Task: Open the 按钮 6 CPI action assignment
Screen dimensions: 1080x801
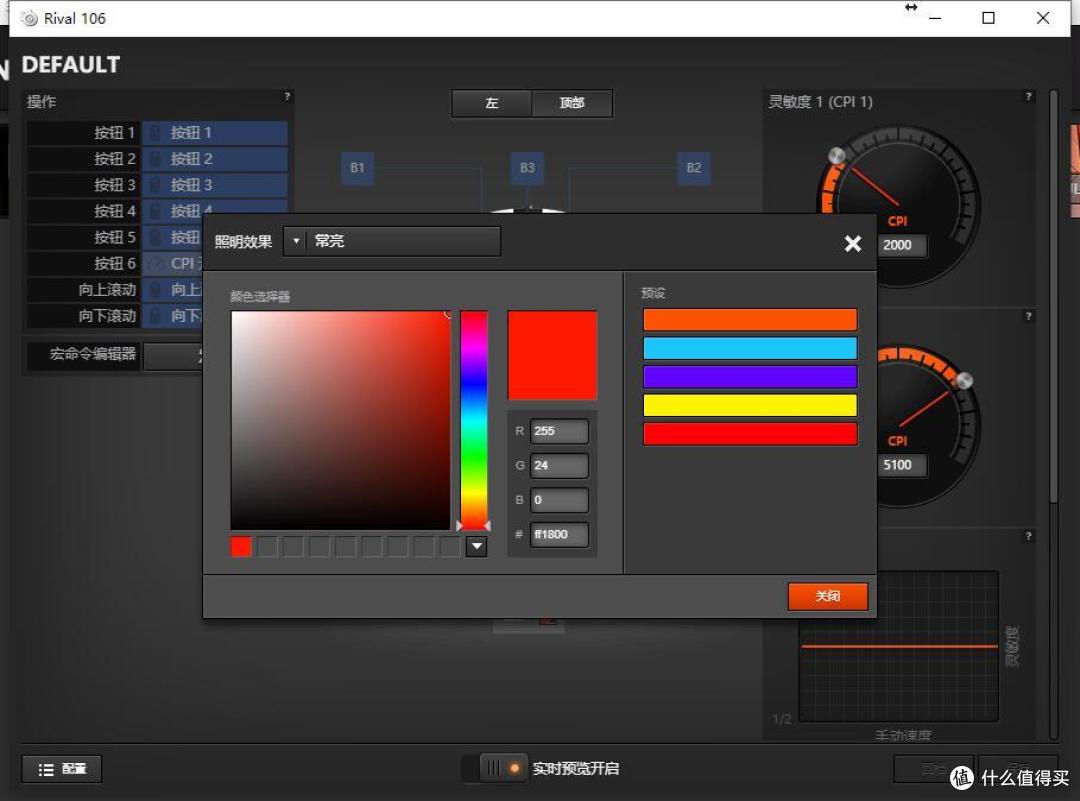Action: tap(173, 264)
